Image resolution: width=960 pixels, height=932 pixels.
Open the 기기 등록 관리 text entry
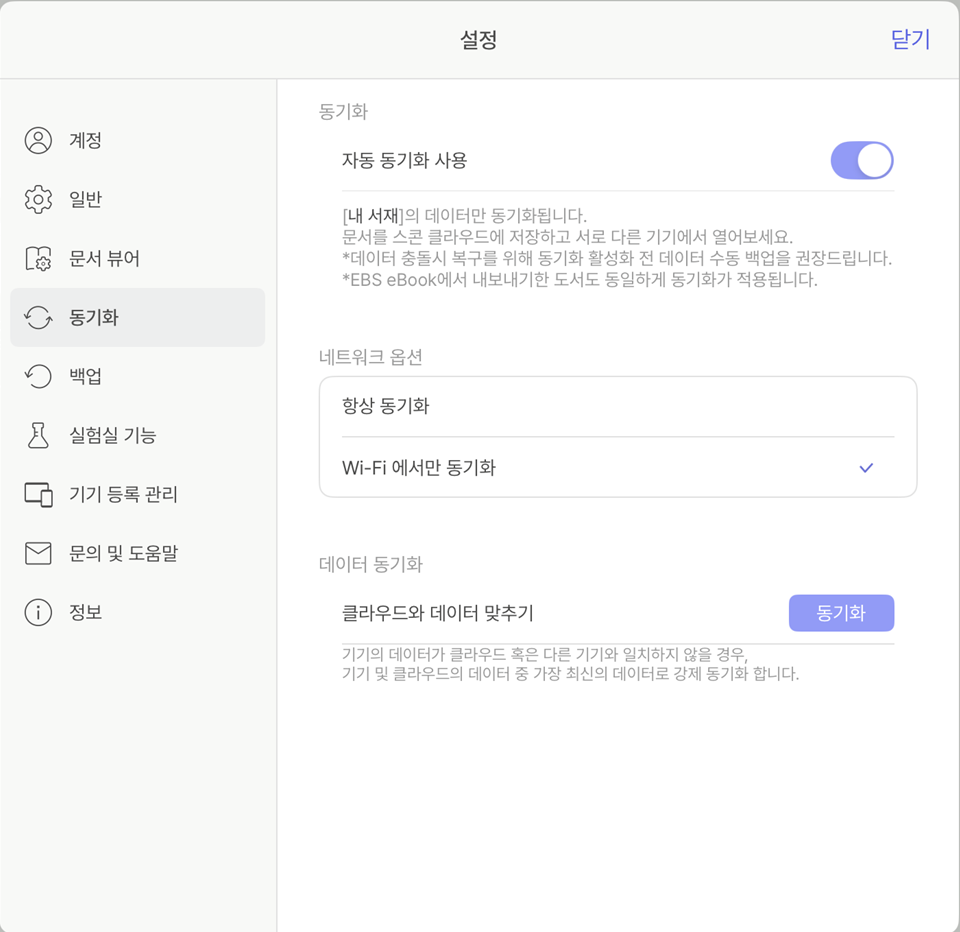tap(123, 495)
